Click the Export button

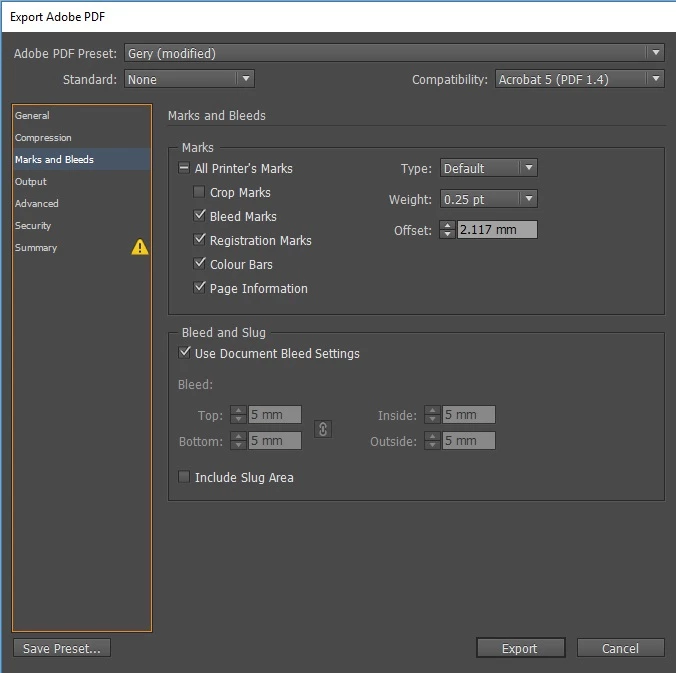coord(520,648)
